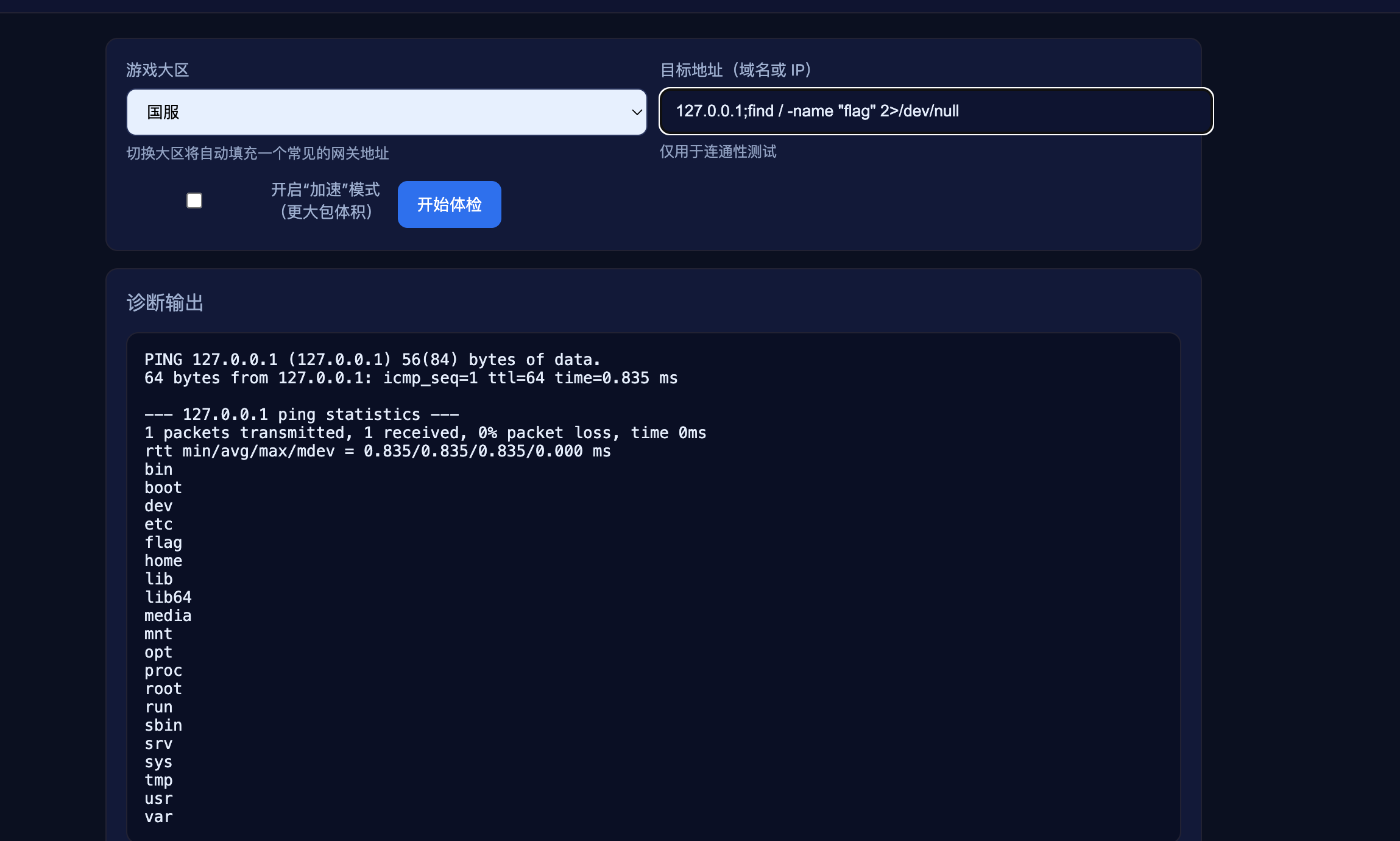This screenshot has width=1400, height=841.
Task: Click the 目标地址（域名或 IP）label
Action: 736,70
